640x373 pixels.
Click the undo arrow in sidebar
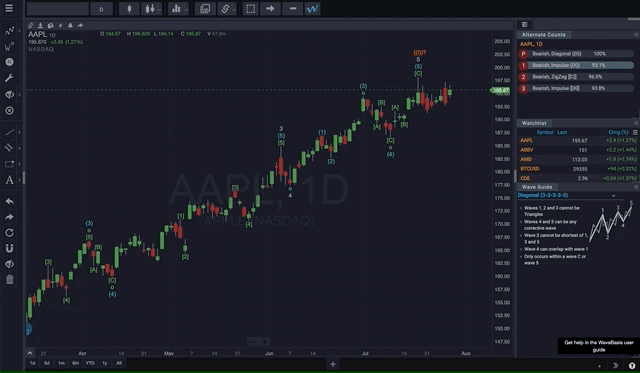(x=9, y=201)
